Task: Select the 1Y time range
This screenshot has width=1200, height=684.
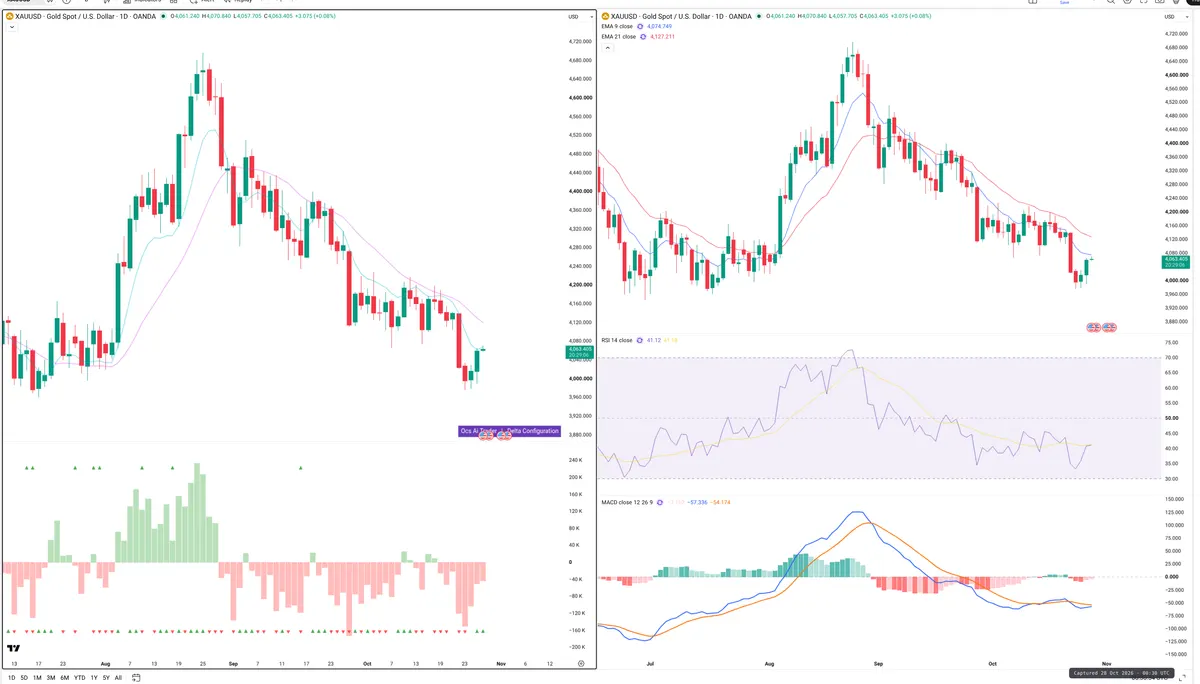Action: click(x=94, y=678)
